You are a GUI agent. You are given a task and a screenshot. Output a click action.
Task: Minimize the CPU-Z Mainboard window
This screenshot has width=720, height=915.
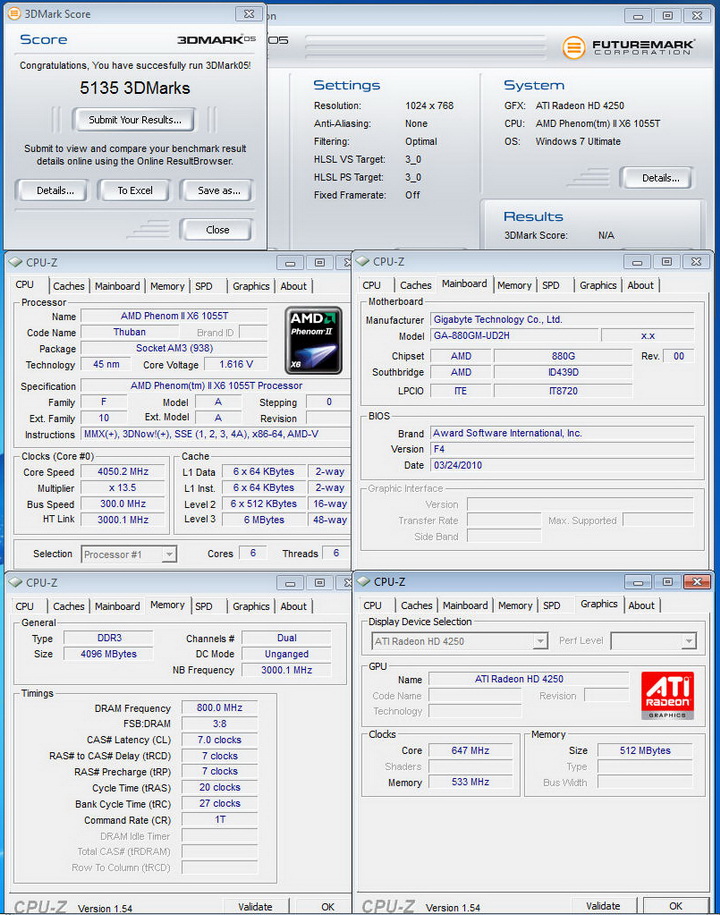pyautogui.click(x=637, y=262)
